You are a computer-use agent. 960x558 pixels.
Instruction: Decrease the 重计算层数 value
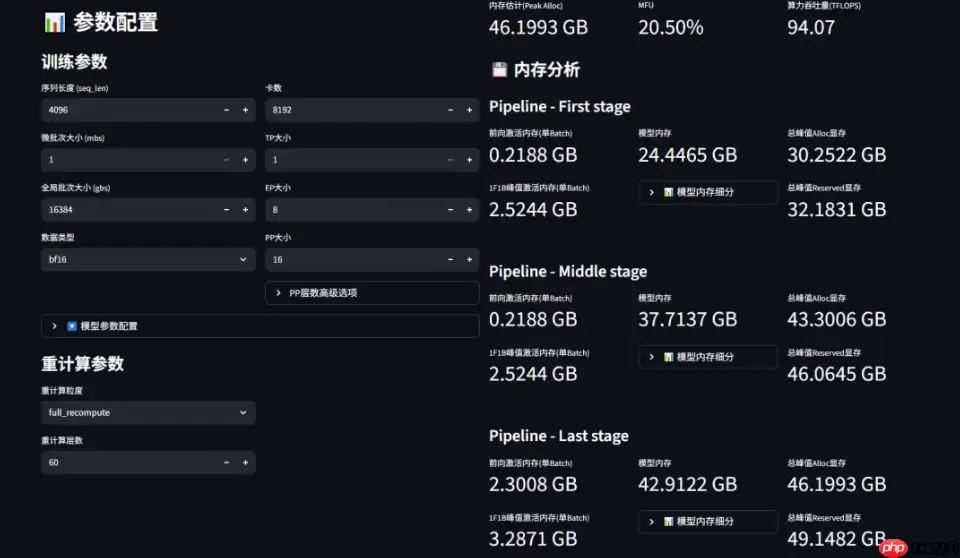(x=226, y=463)
